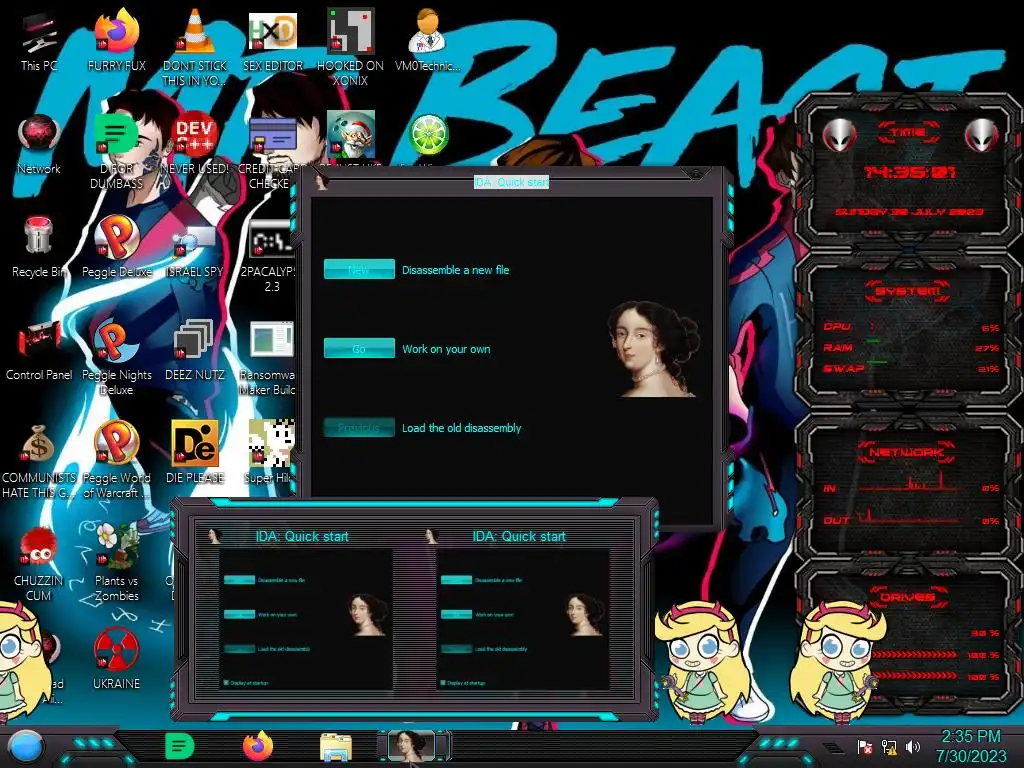The height and width of the screenshot is (768, 1024).
Task: Click the portrait image in IDA Quick start
Action: coord(653,349)
